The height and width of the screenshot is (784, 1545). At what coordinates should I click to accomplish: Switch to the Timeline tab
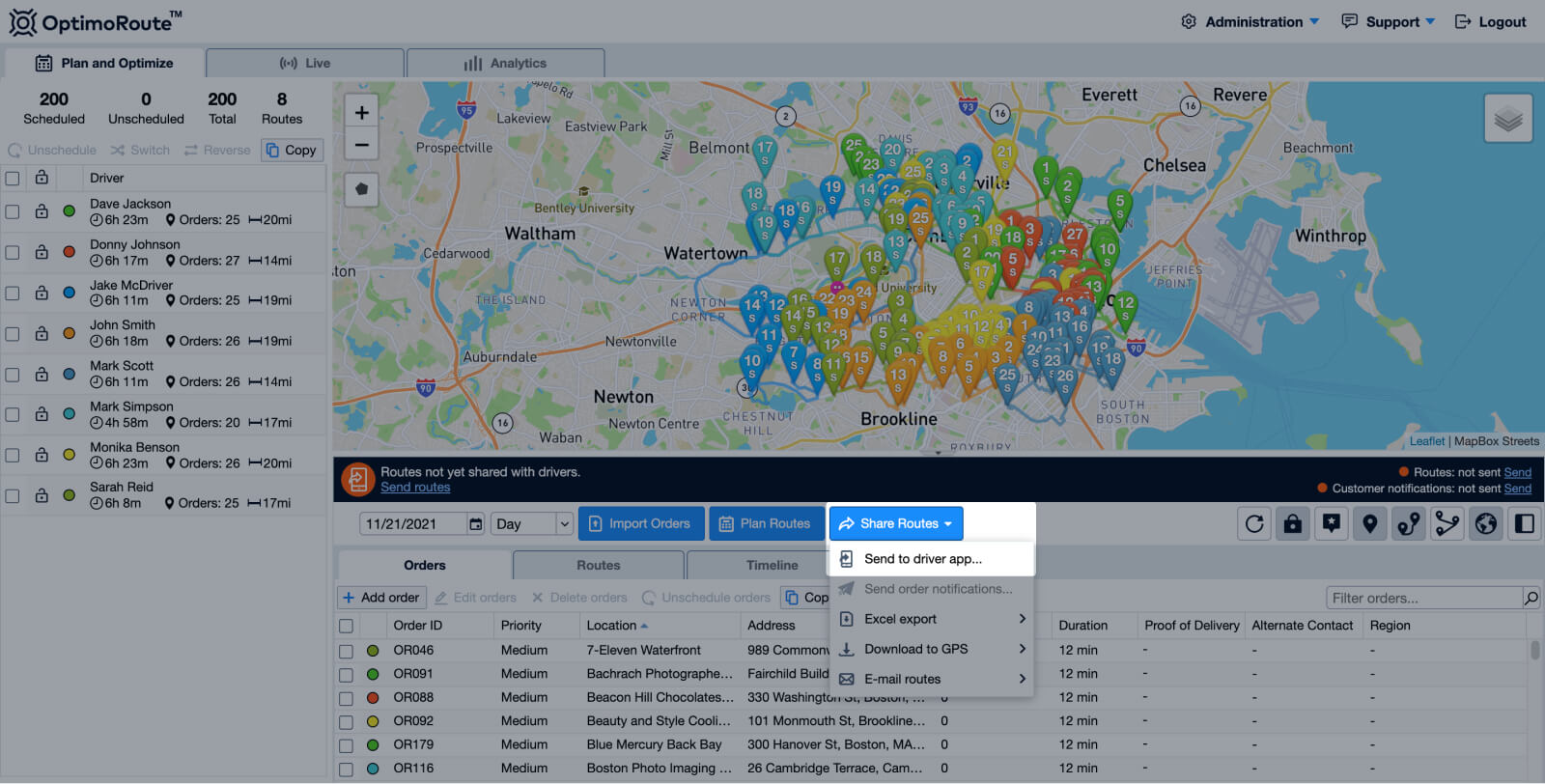coord(772,566)
